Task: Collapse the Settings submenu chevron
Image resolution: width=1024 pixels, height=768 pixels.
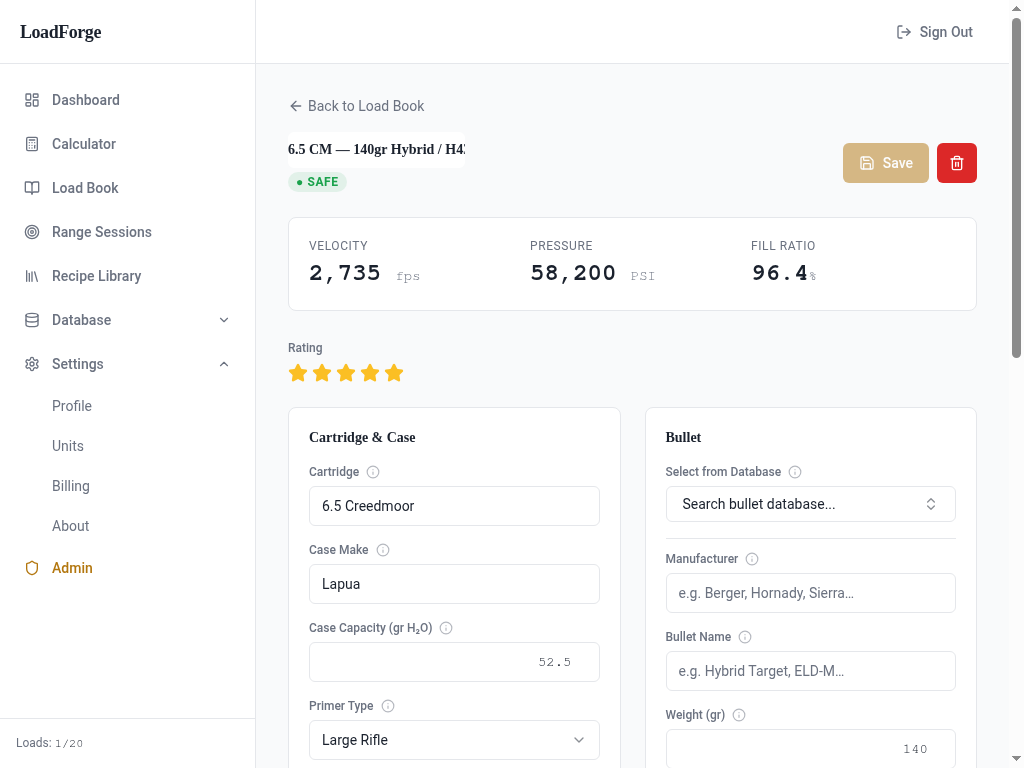Action: [x=224, y=364]
